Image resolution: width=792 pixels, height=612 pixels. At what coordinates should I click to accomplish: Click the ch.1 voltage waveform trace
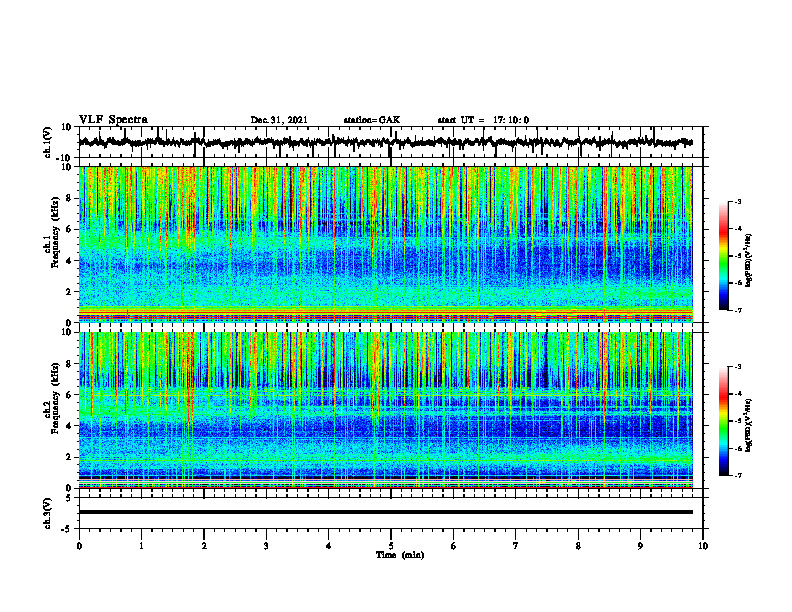(385, 142)
